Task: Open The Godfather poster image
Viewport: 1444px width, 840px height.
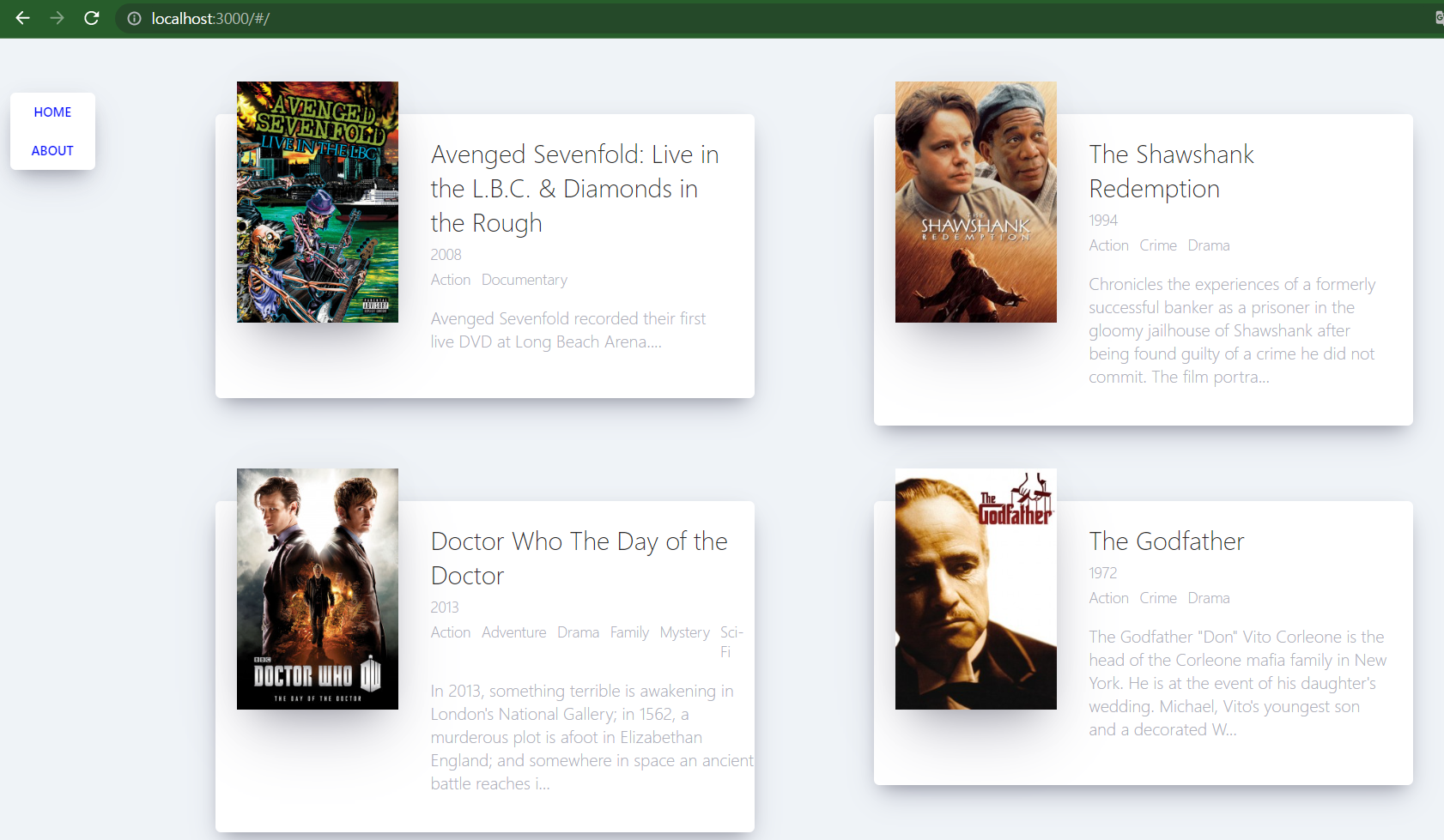Action: [976, 589]
